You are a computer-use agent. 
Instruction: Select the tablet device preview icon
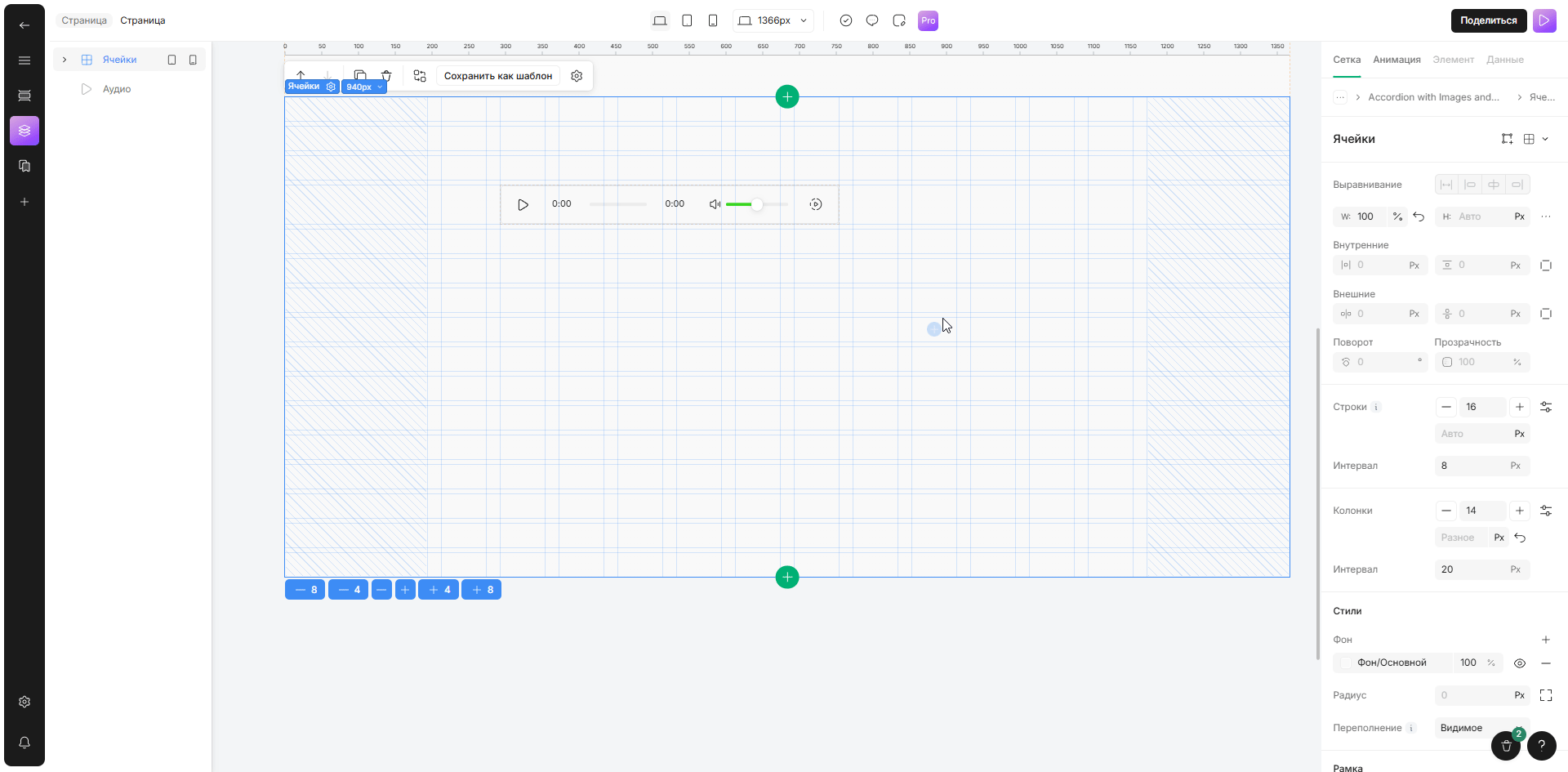[x=687, y=20]
